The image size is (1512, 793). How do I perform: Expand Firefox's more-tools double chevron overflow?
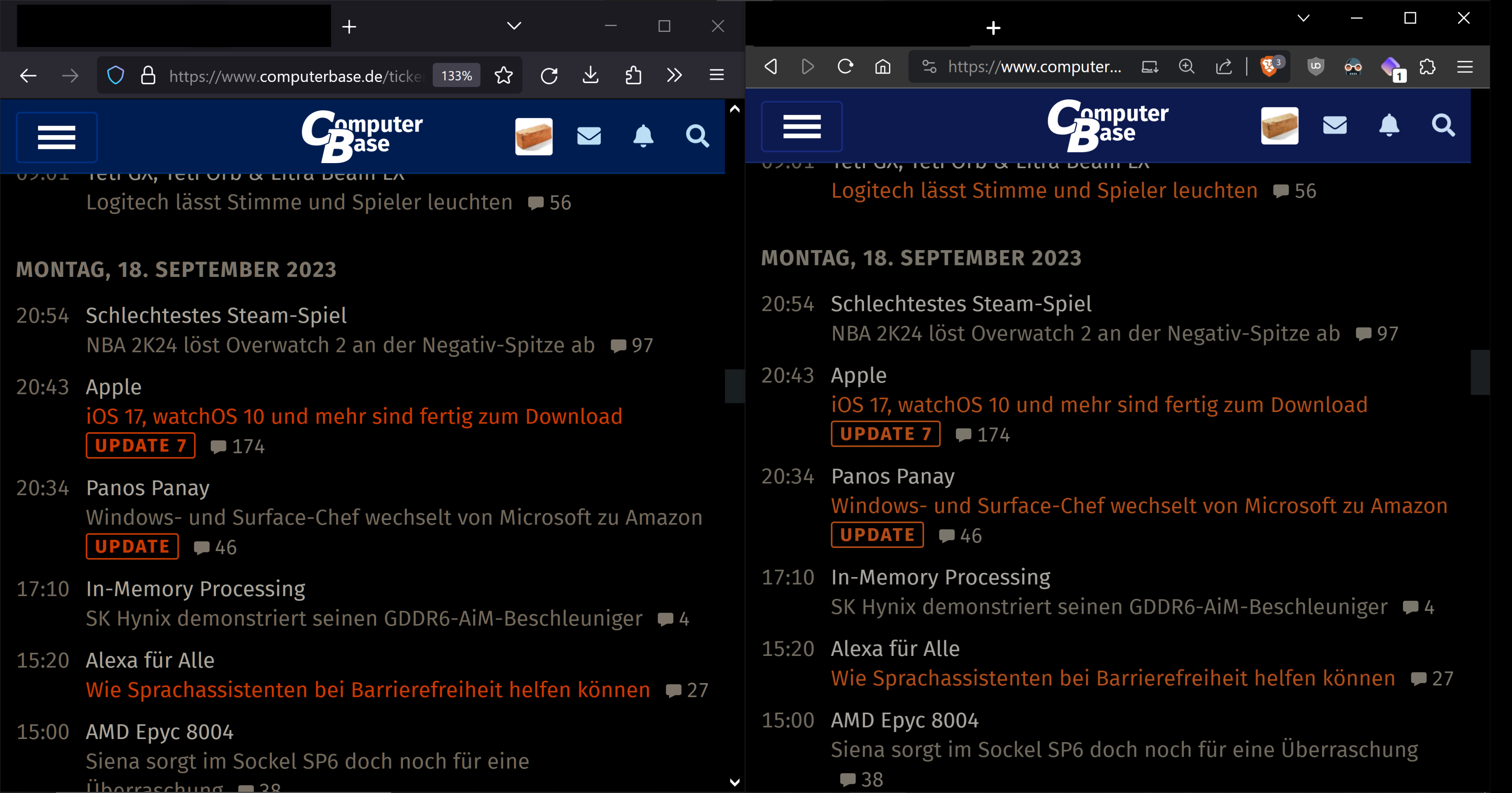tap(674, 76)
